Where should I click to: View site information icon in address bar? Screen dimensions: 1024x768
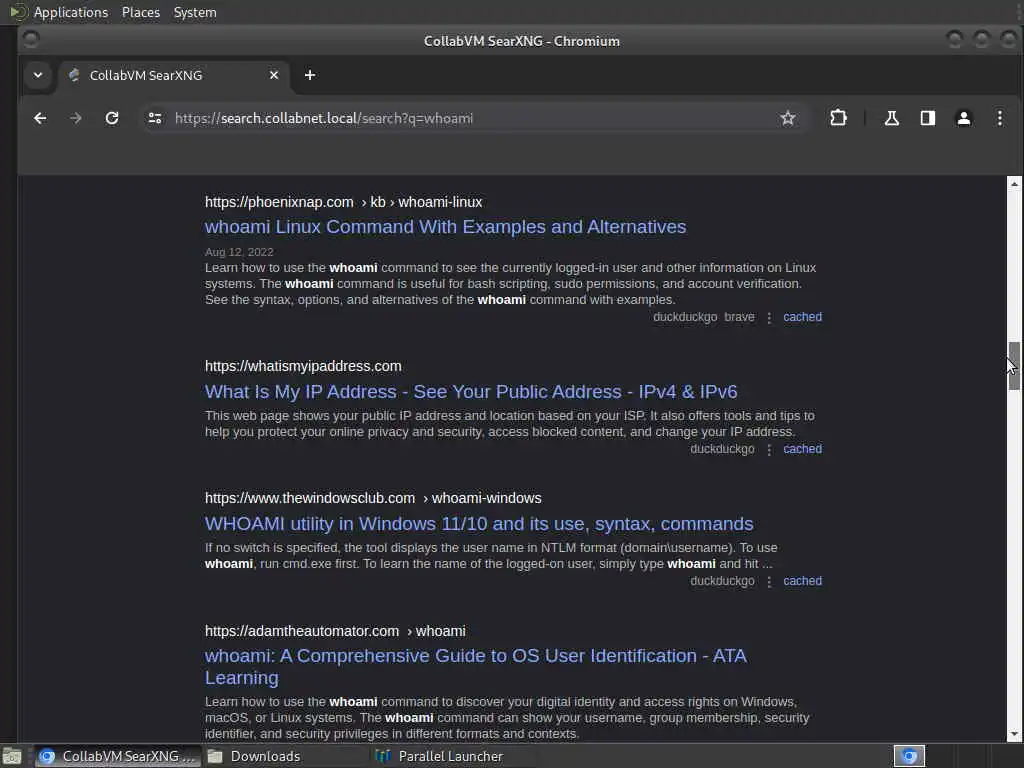coord(155,118)
